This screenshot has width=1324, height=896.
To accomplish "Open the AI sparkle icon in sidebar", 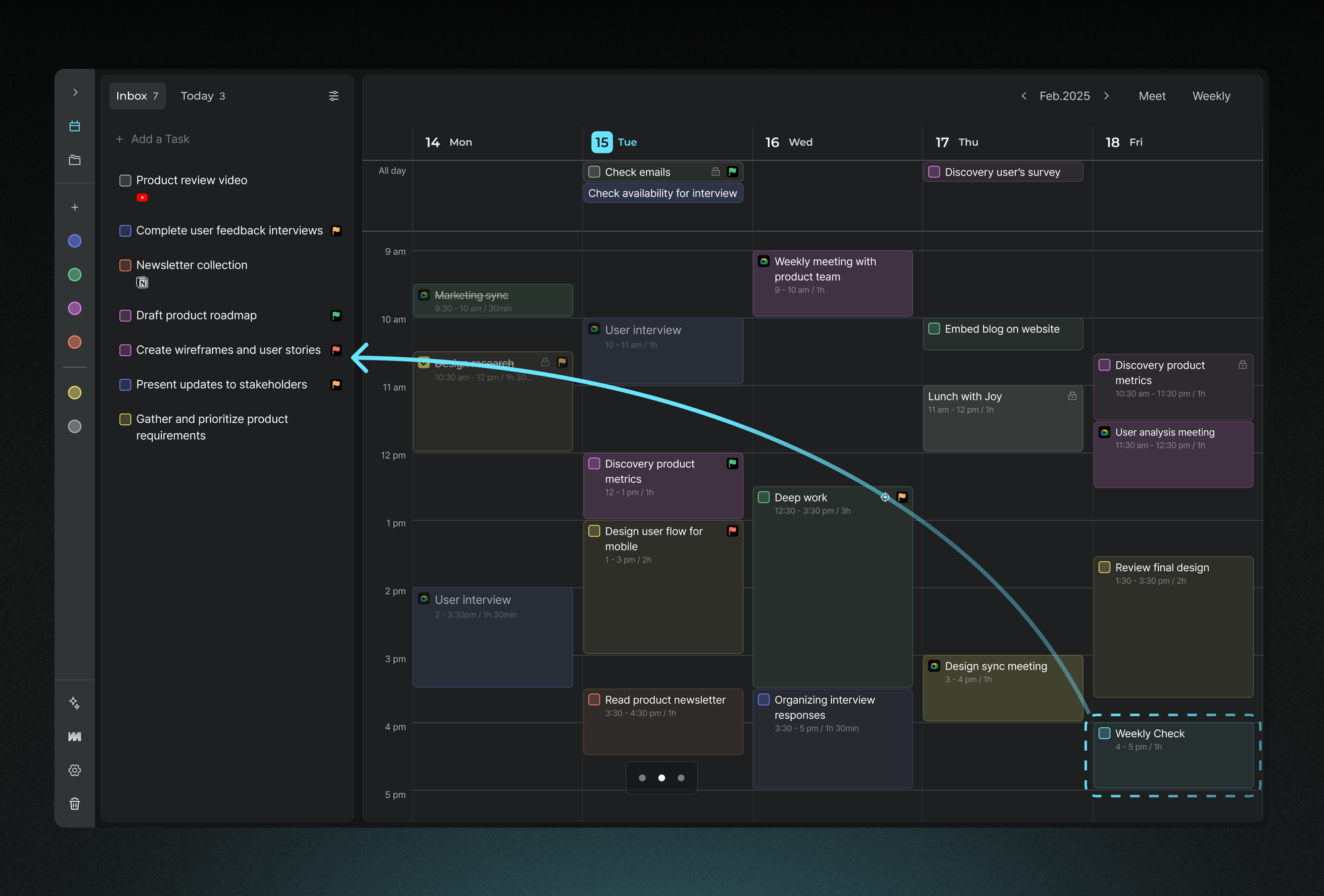I will (x=75, y=703).
